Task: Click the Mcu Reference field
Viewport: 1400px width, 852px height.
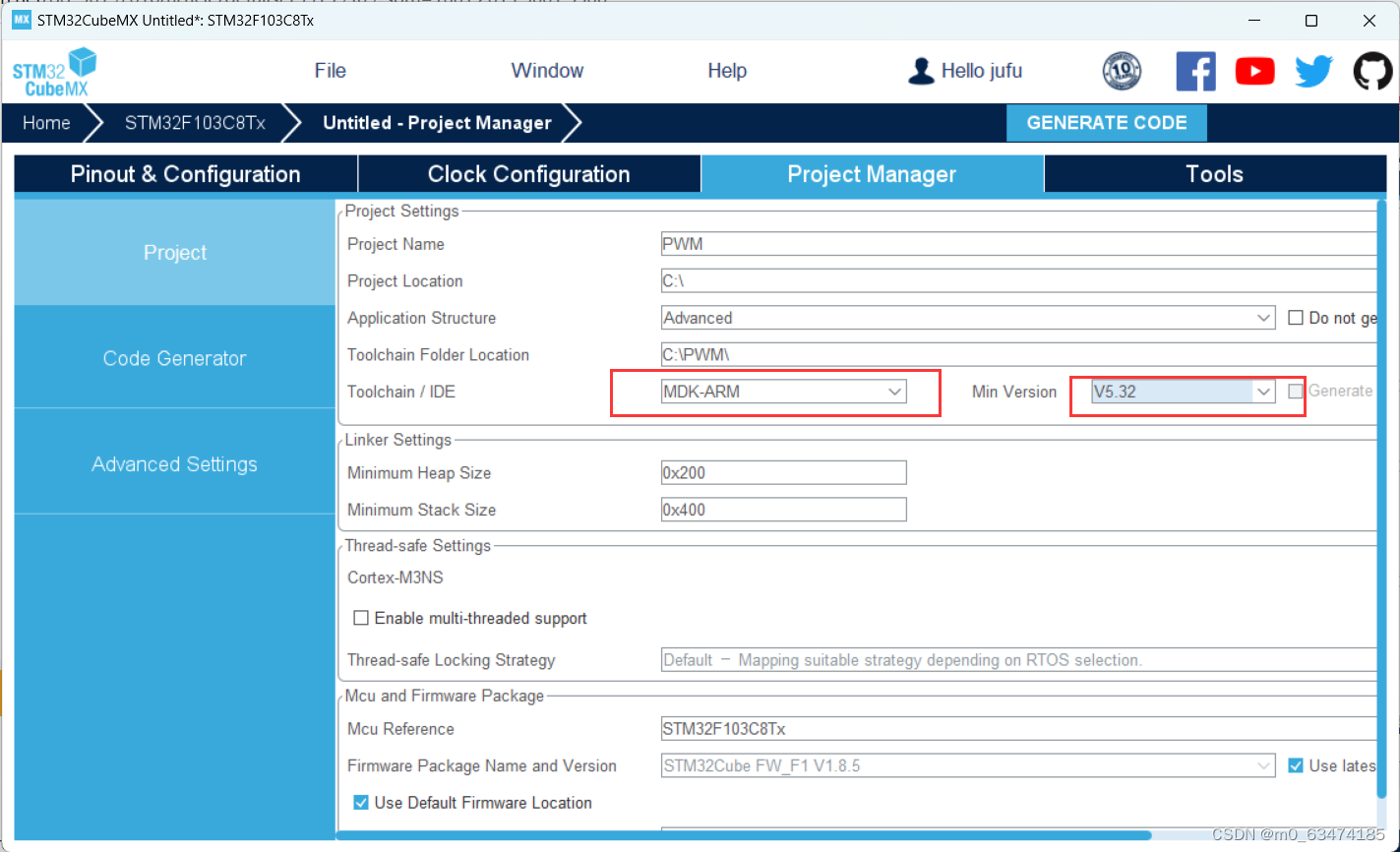Action: (x=1019, y=729)
